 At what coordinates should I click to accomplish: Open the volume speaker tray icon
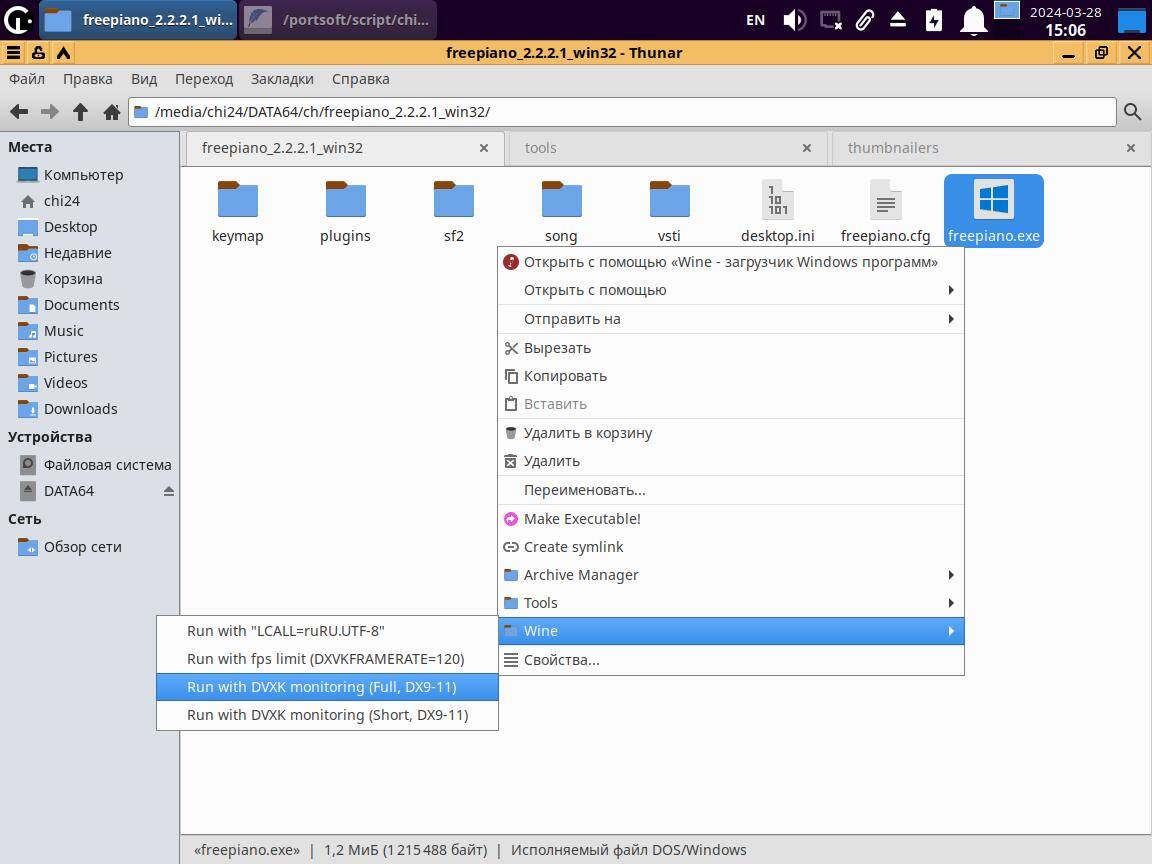tap(794, 20)
